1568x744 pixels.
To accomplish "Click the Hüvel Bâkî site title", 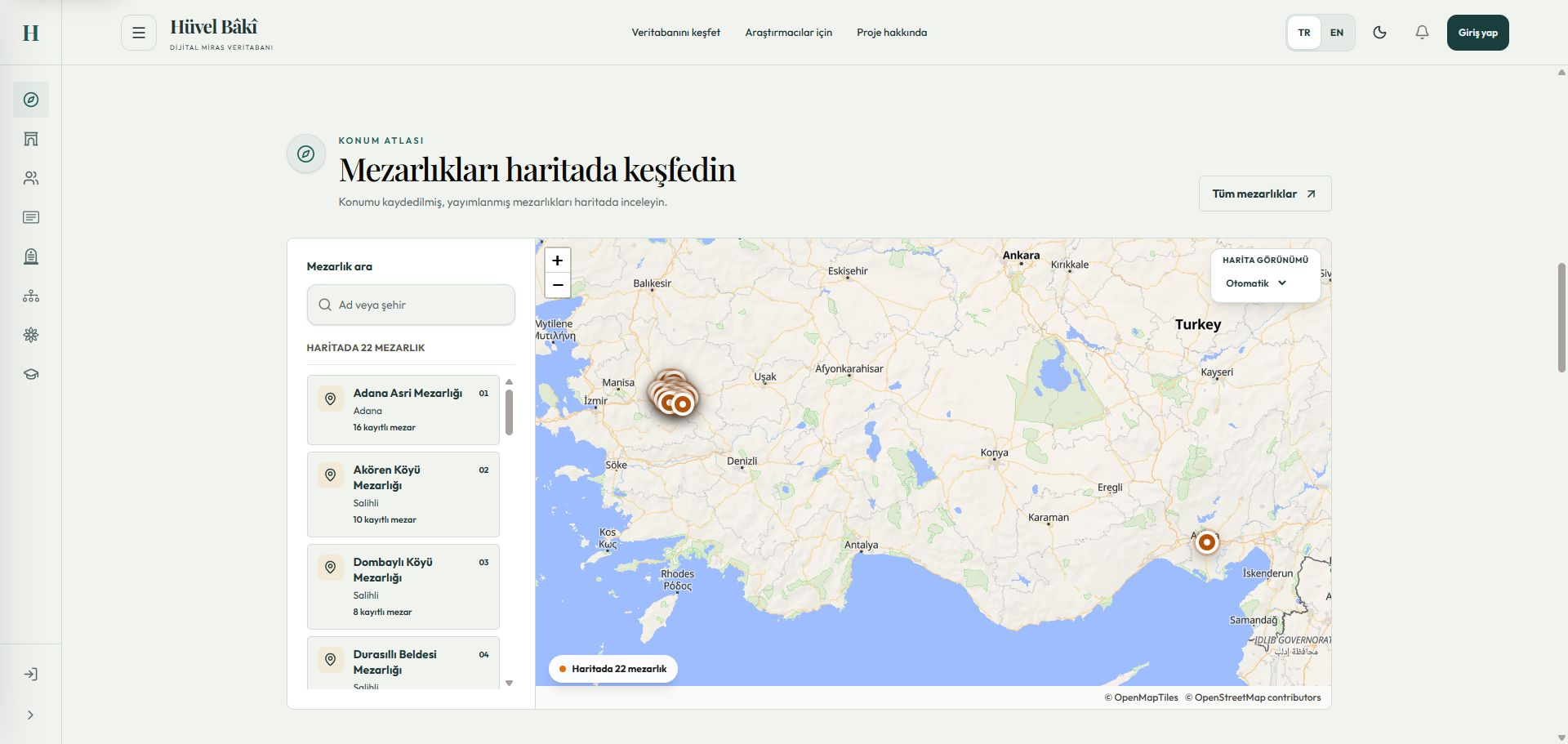I will tap(214, 27).
